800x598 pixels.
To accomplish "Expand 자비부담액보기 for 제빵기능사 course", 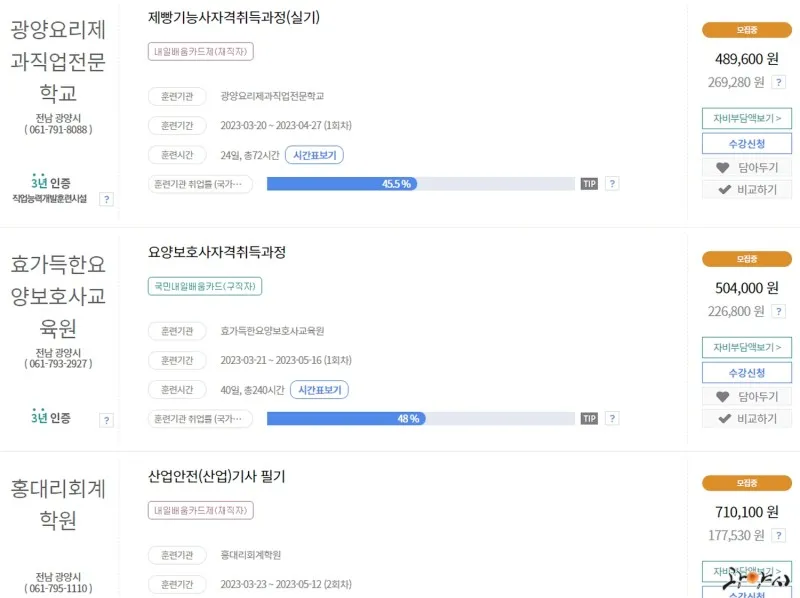I will pyautogui.click(x=747, y=118).
